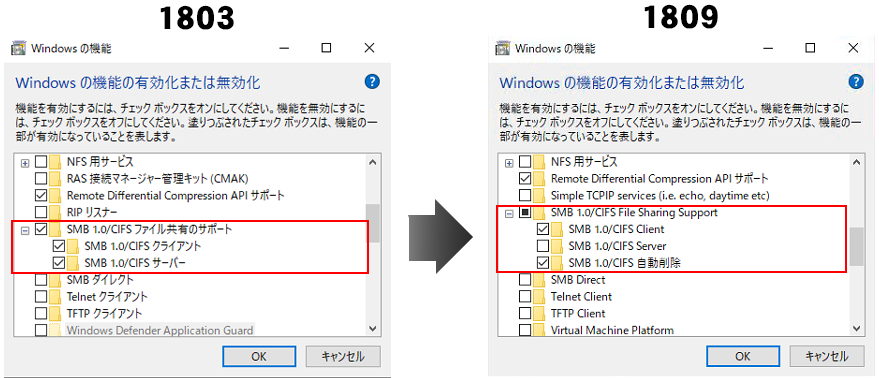Select SMB 1.0/CIFS クライアント row label
The image size is (879, 378).
(143, 246)
